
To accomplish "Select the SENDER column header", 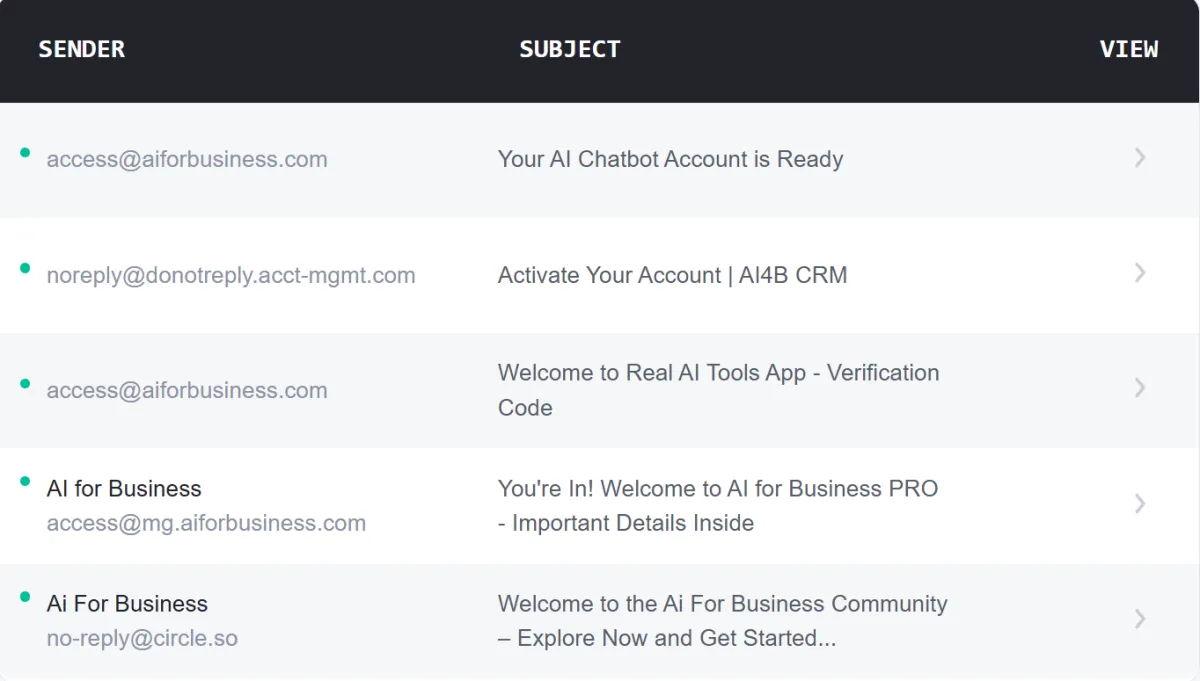I will [82, 49].
